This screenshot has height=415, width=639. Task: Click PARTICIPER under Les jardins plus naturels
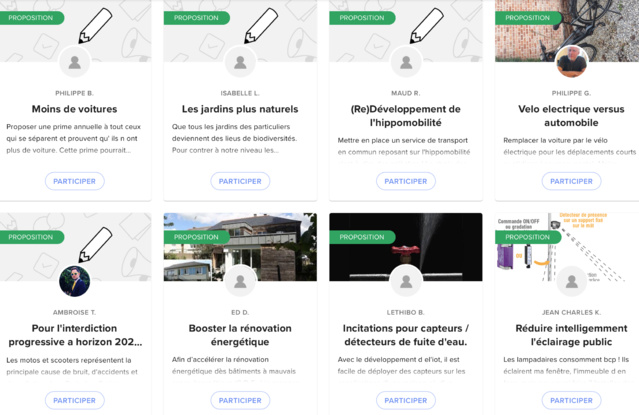[x=240, y=181]
